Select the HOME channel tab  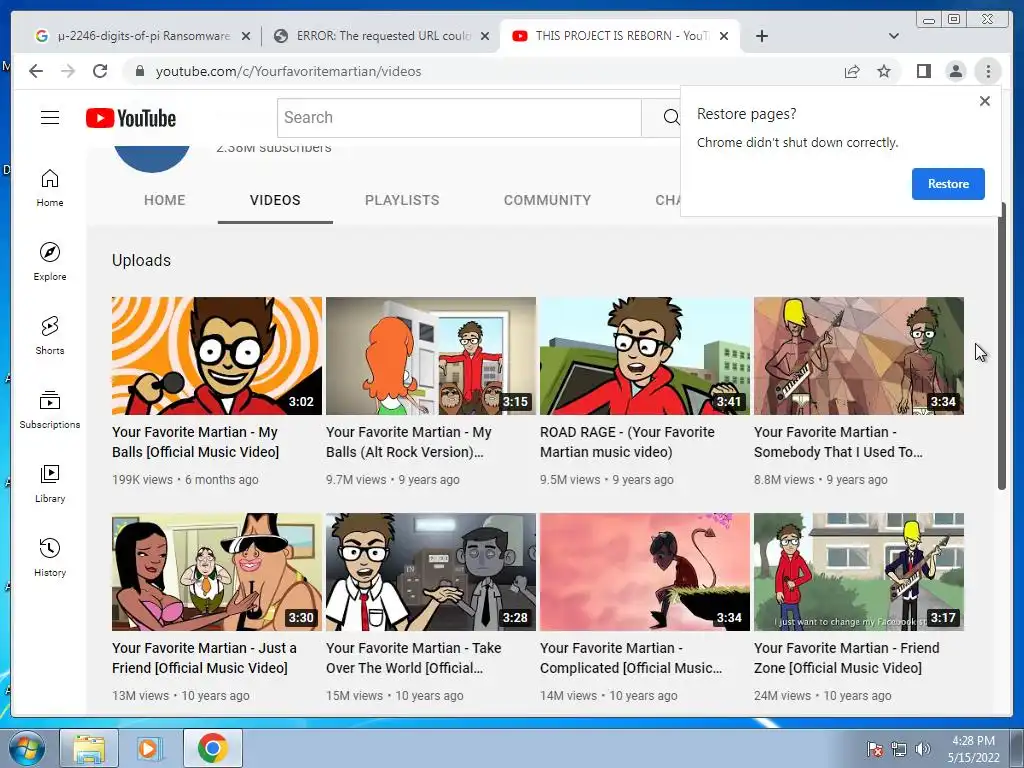pyautogui.click(x=165, y=200)
